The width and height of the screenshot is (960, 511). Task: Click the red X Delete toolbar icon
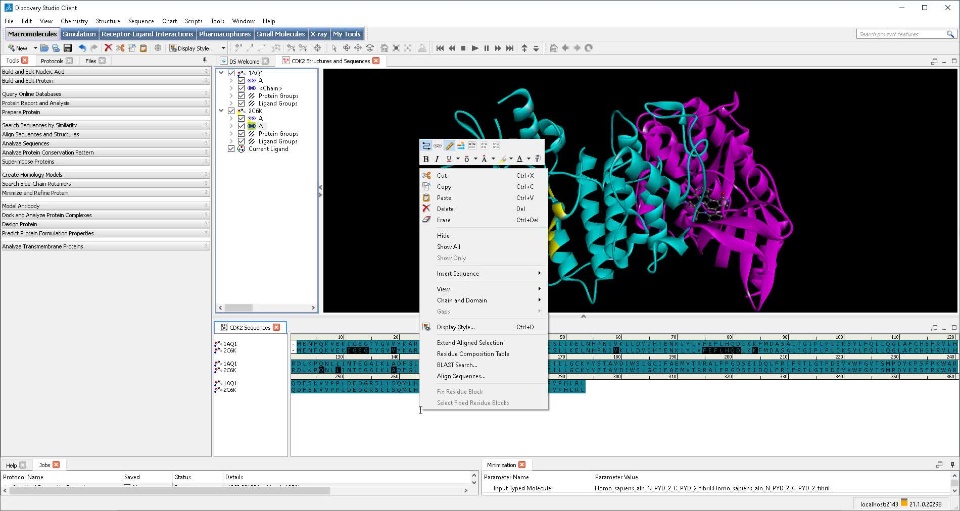108,48
